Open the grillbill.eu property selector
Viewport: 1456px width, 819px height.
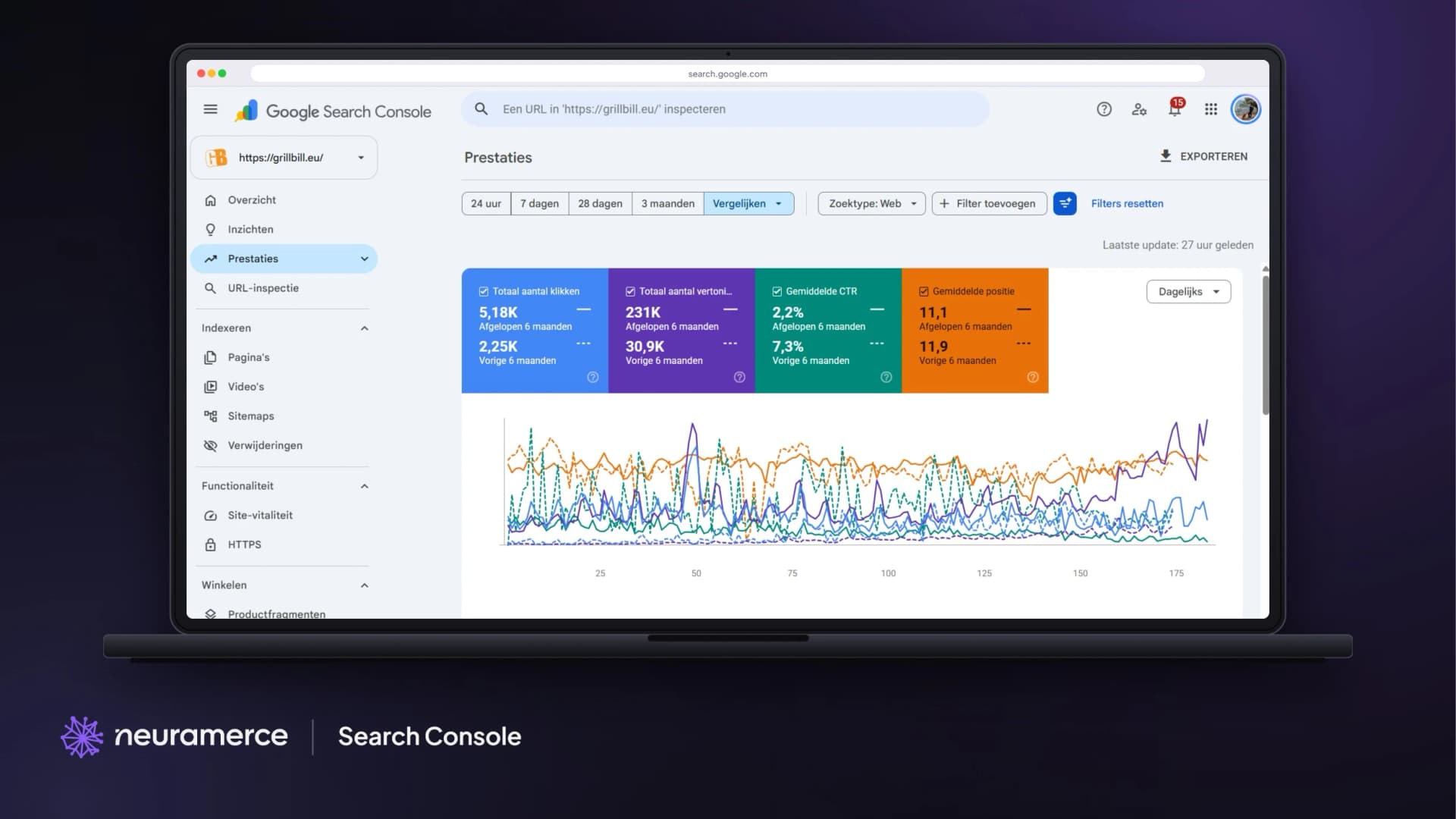284,158
